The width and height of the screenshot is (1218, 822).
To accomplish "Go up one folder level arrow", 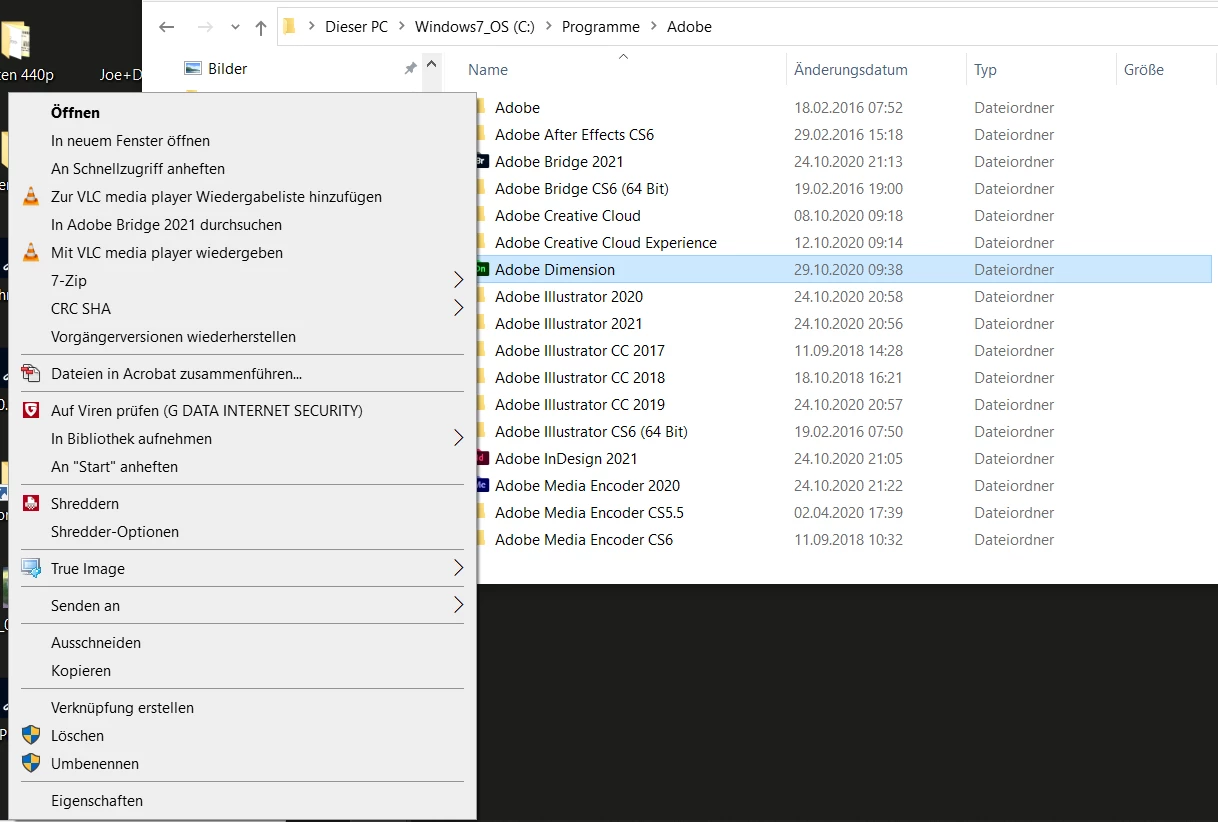I will [x=261, y=27].
